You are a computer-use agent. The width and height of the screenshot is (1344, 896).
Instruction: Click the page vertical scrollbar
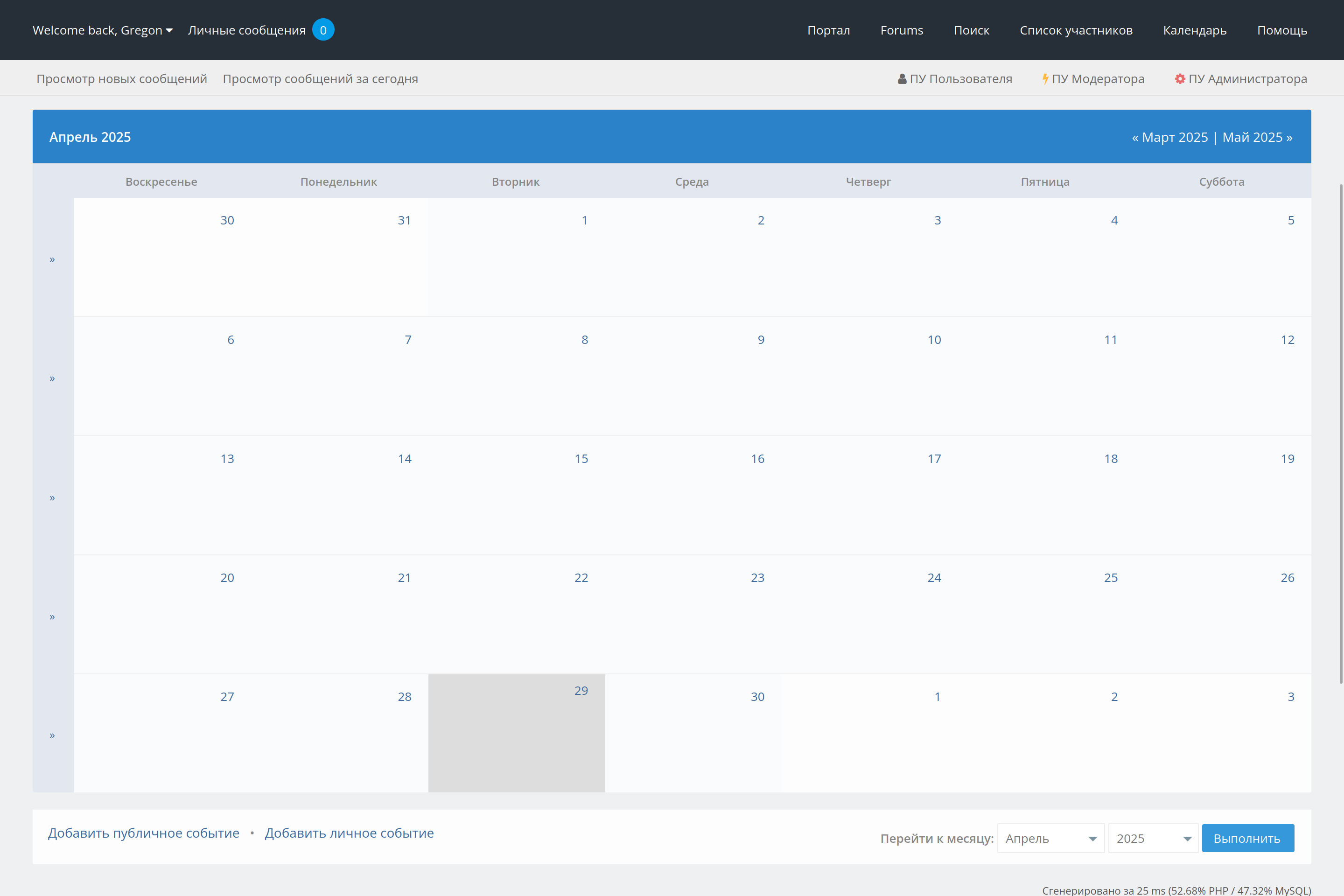click(x=1341, y=434)
